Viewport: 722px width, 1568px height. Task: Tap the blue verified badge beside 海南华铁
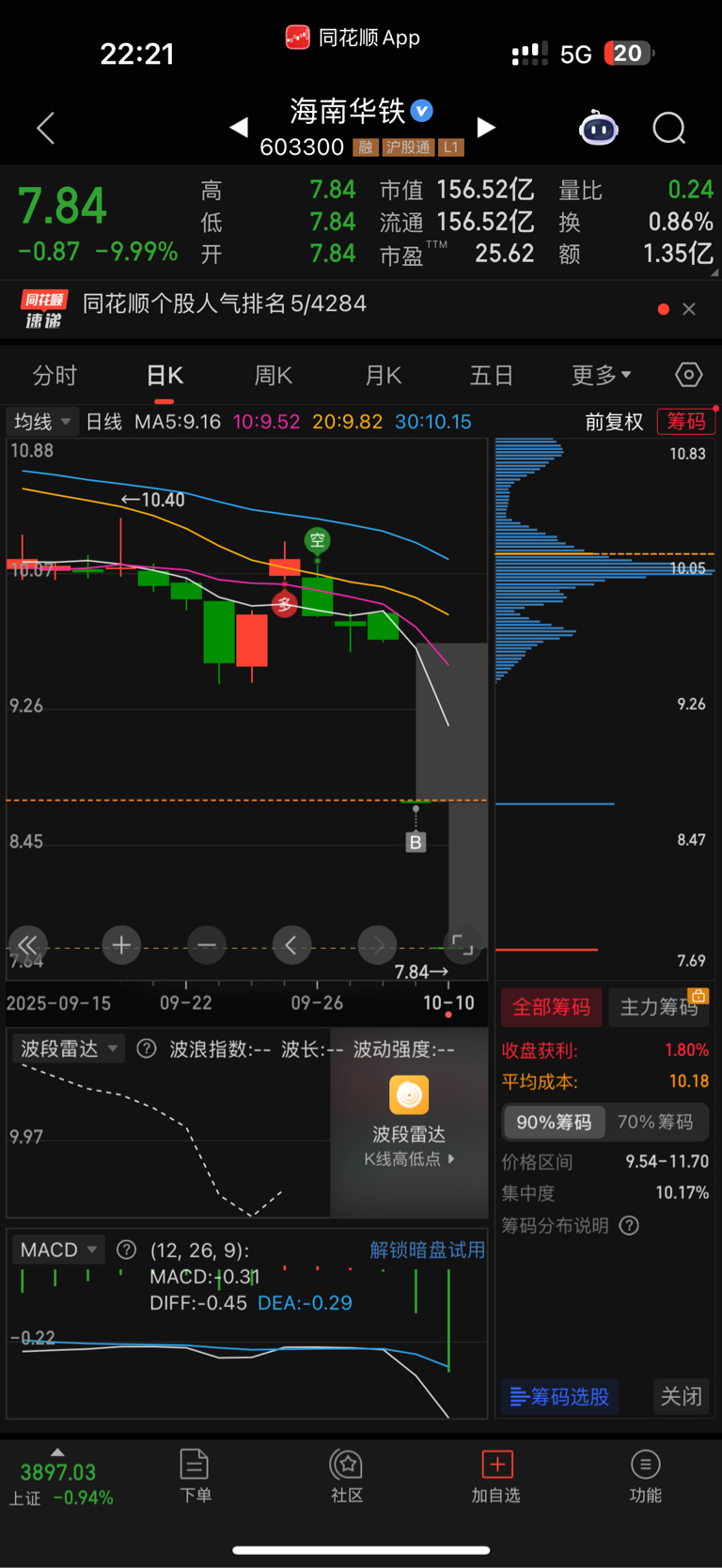422,111
